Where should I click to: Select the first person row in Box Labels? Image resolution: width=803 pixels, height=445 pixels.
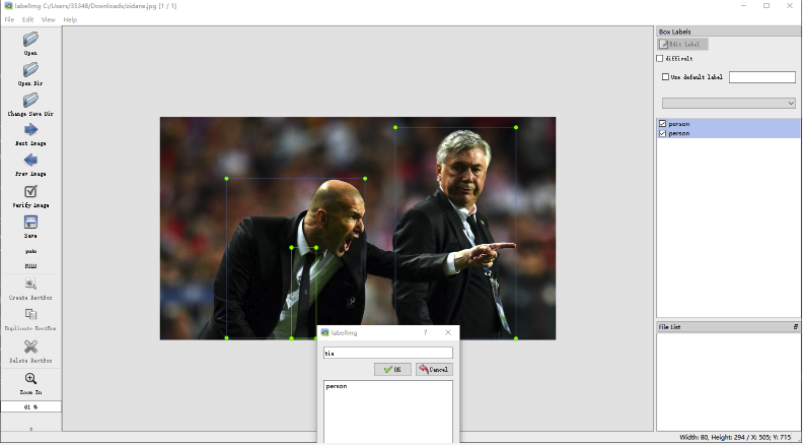(x=728, y=123)
